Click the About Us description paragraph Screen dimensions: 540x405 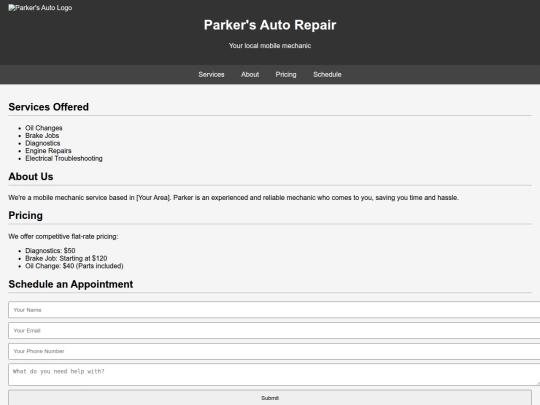(233, 197)
